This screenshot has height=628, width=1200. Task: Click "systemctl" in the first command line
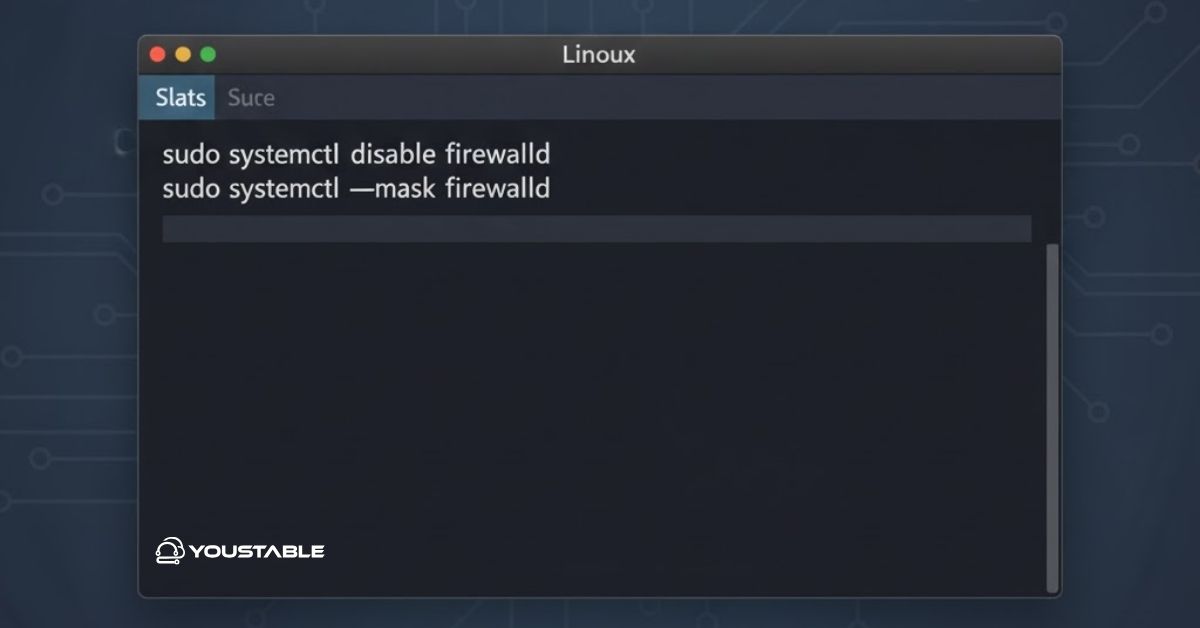click(284, 155)
